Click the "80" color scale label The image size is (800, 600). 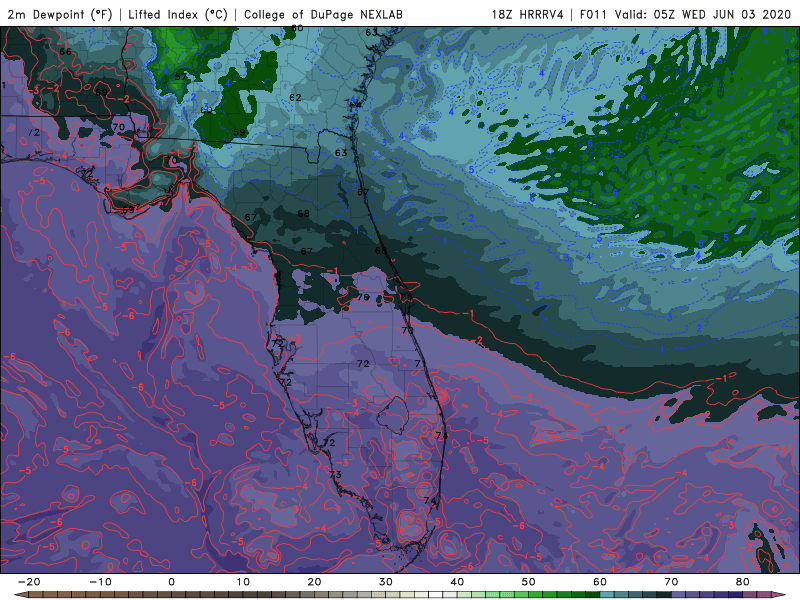(x=743, y=582)
